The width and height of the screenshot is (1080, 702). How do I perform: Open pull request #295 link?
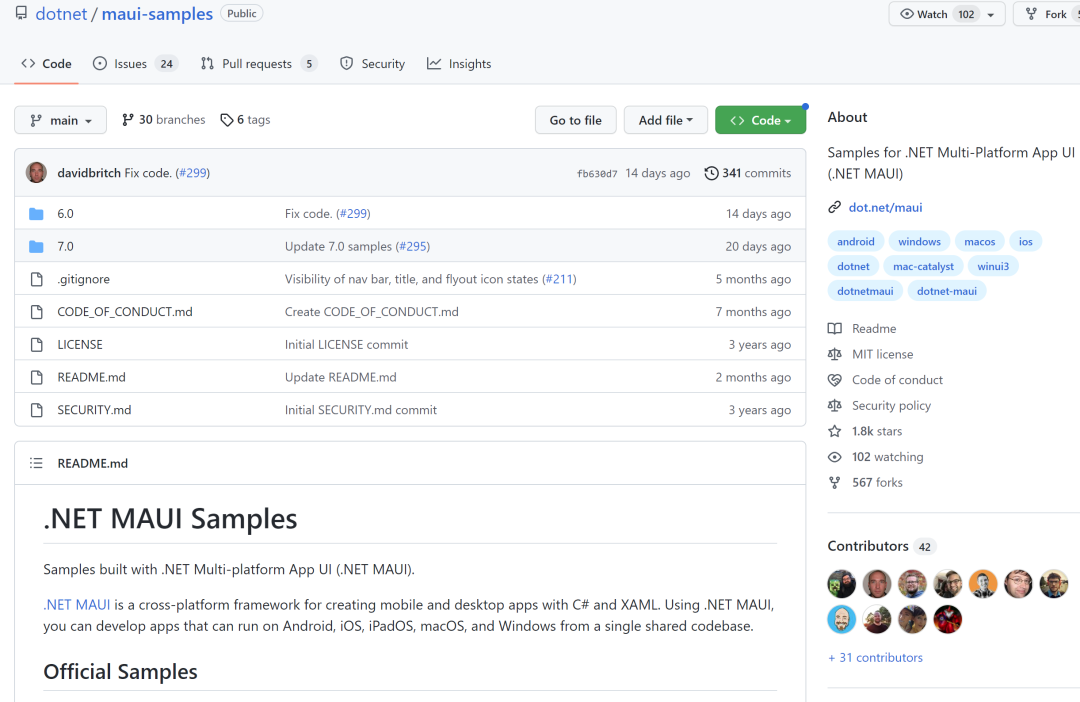[413, 246]
